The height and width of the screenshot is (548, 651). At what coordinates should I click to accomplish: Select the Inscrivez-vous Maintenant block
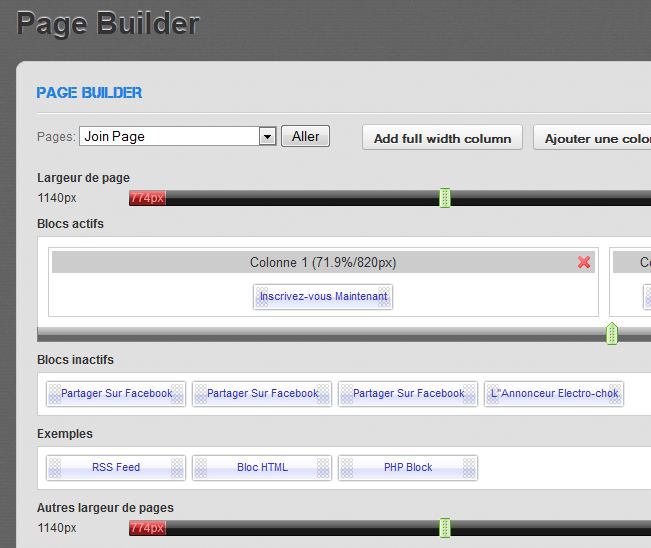tap(323, 297)
